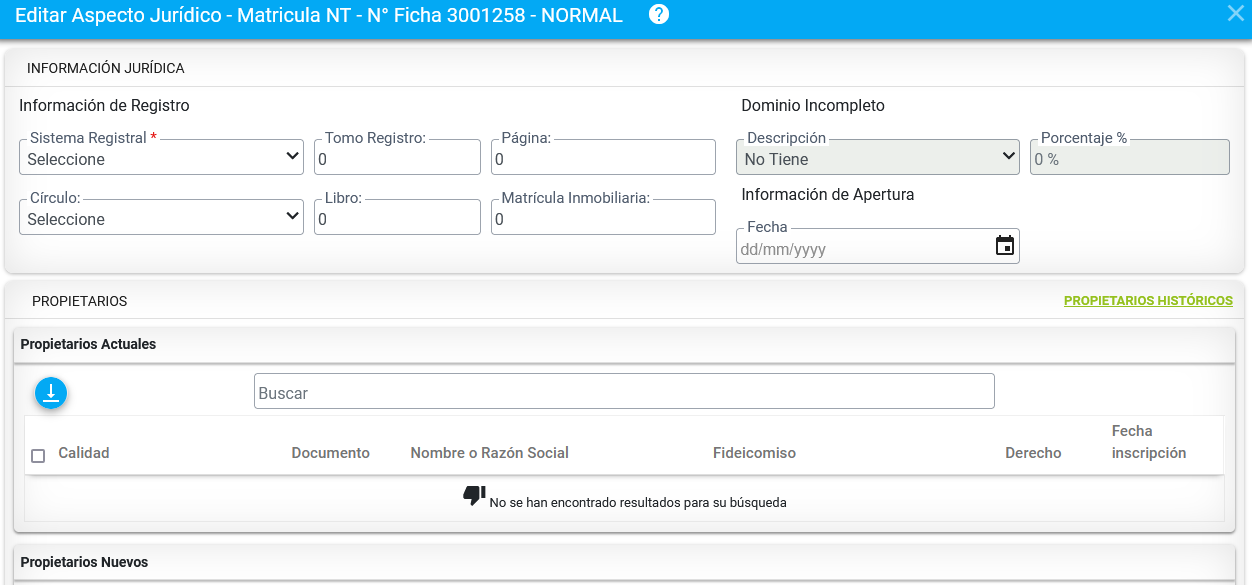Sort by the Derecho column header

pos(1033,453)
